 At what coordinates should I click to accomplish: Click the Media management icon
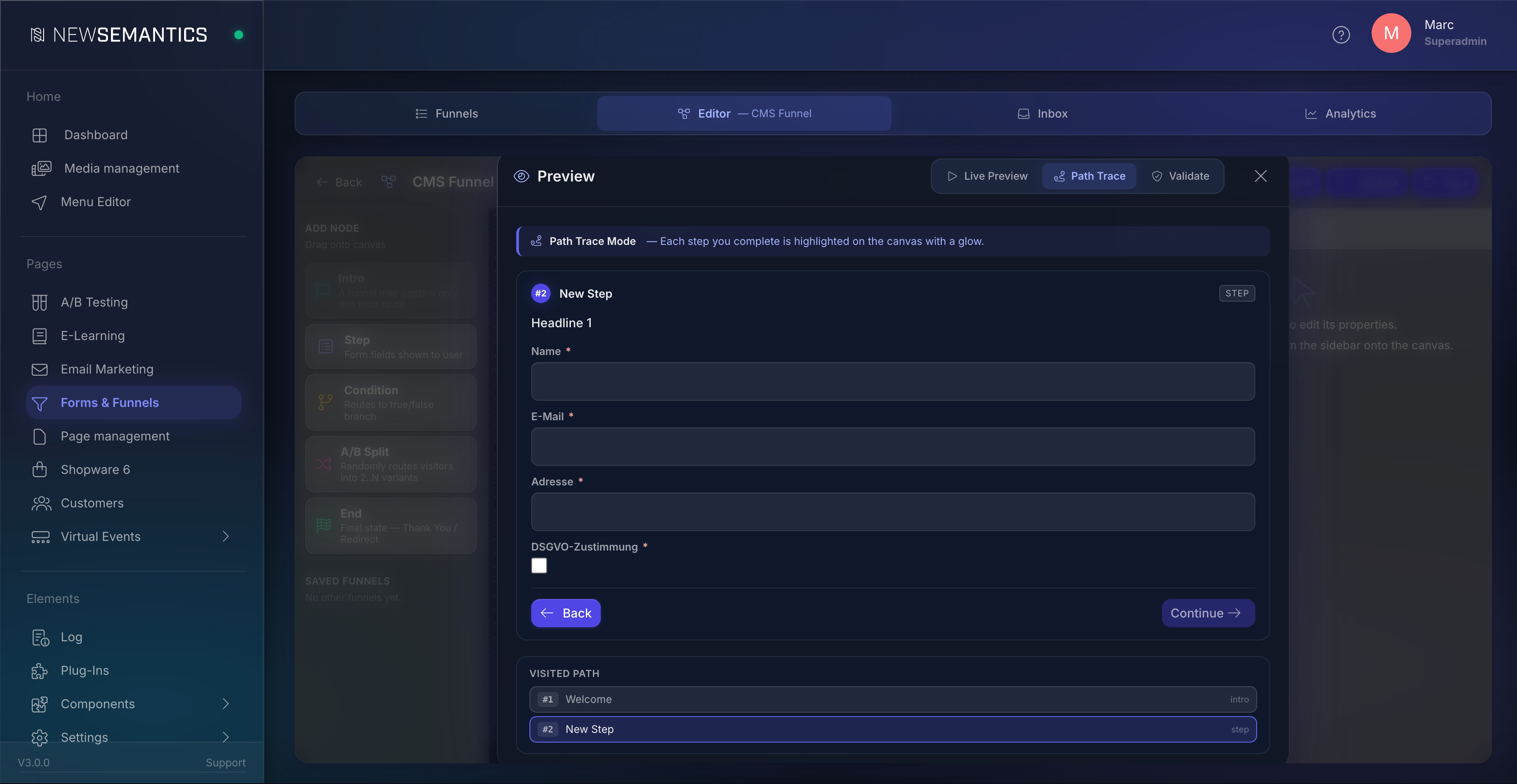[x=41, y=168]
